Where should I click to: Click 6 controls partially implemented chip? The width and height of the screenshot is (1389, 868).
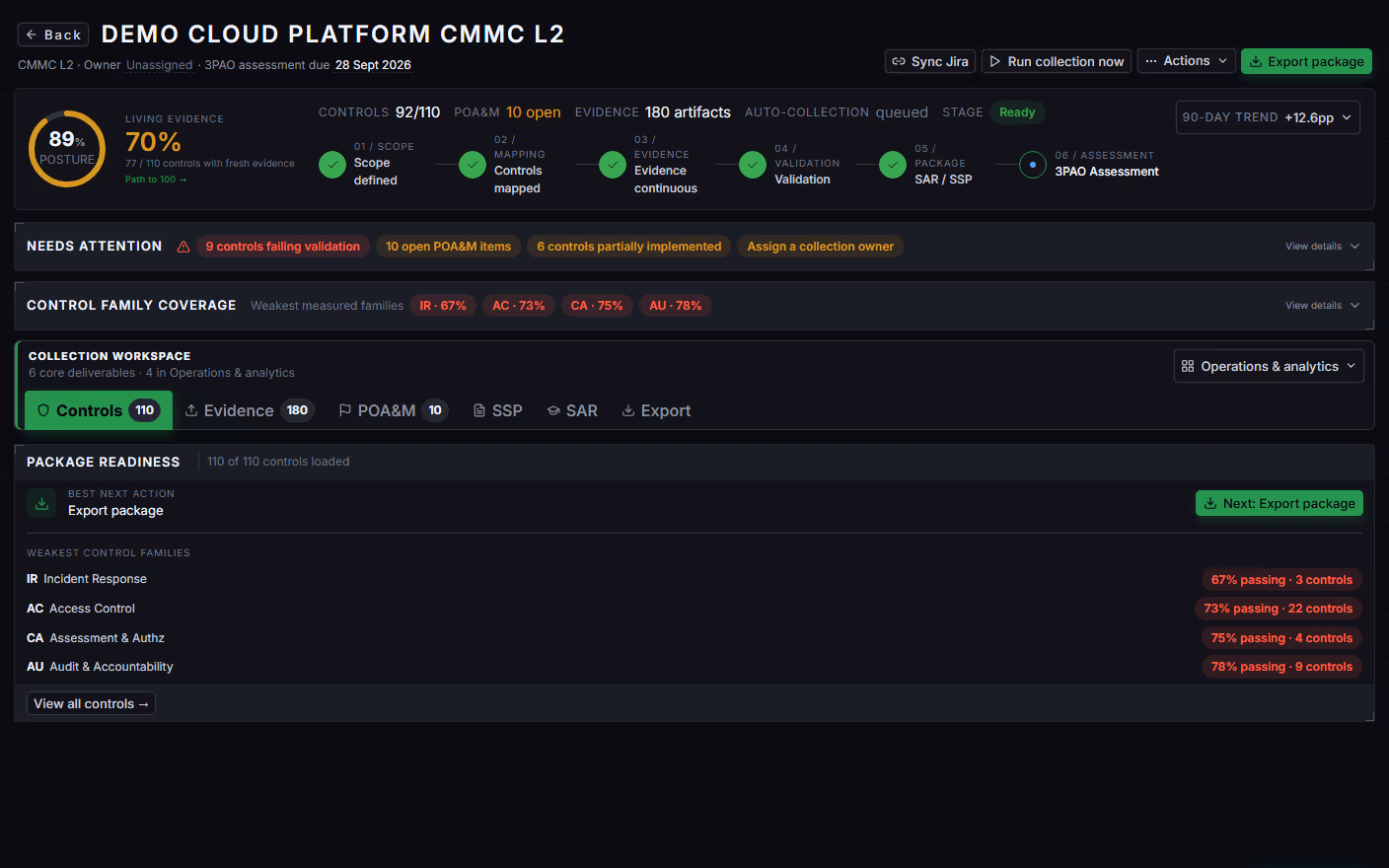628,247
